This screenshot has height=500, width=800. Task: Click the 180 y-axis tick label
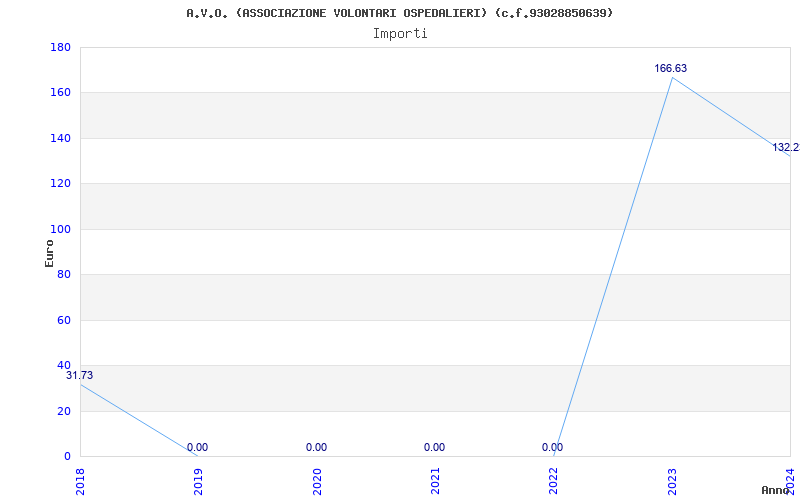[x=60, y=47]
